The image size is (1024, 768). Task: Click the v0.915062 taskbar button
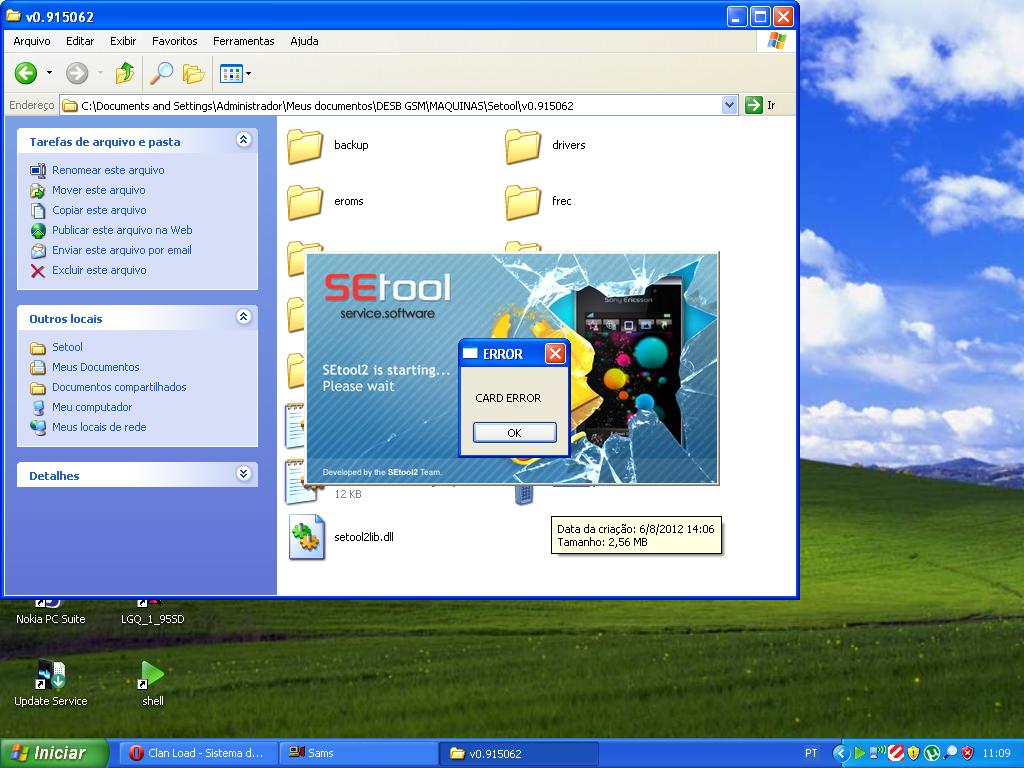[519, 753]
